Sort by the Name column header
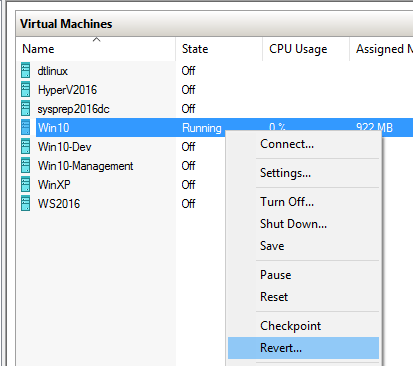Viewport: 413px width, 366px height. point(96,49)
